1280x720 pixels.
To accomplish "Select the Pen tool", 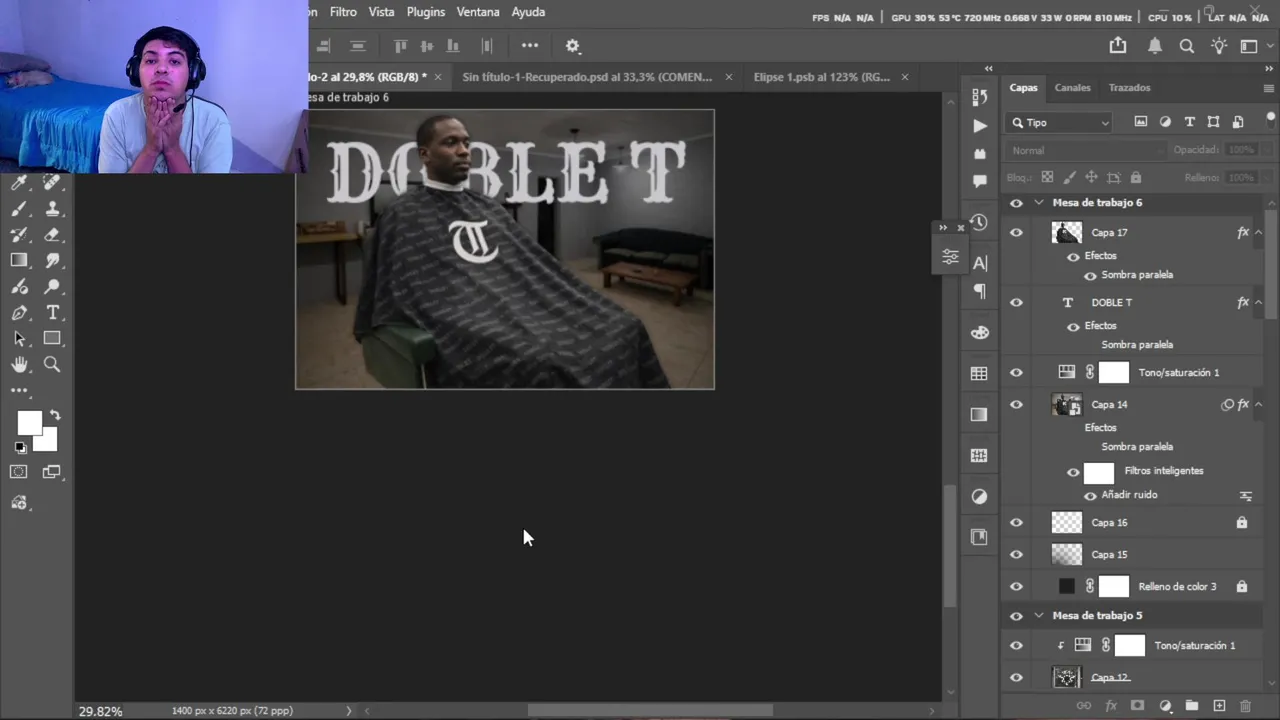I will point(19,313).
